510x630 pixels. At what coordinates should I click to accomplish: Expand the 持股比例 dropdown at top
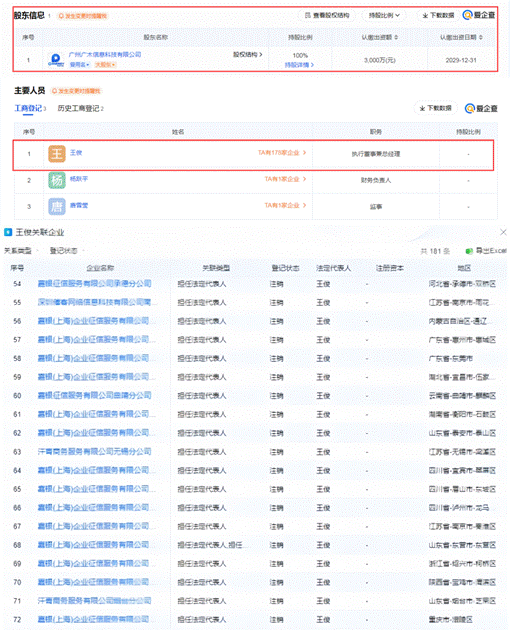[x=384, y=15]
